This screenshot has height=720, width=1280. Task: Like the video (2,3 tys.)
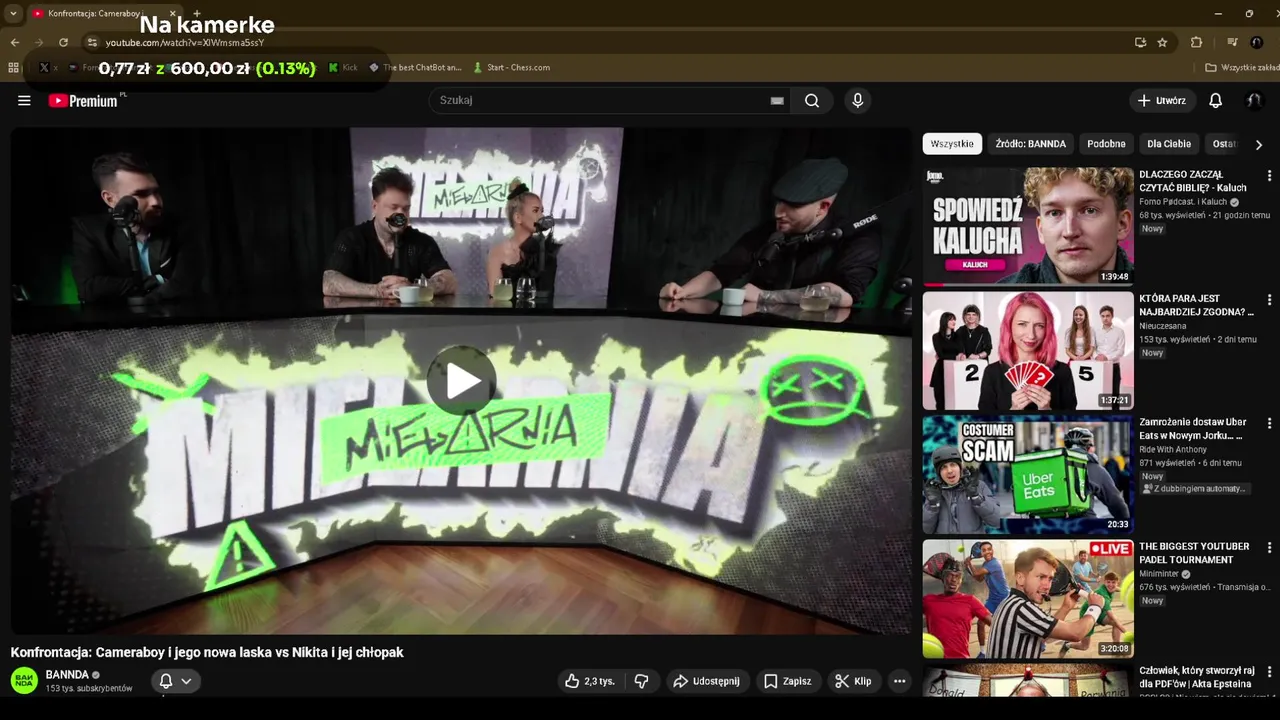point(589,681)
